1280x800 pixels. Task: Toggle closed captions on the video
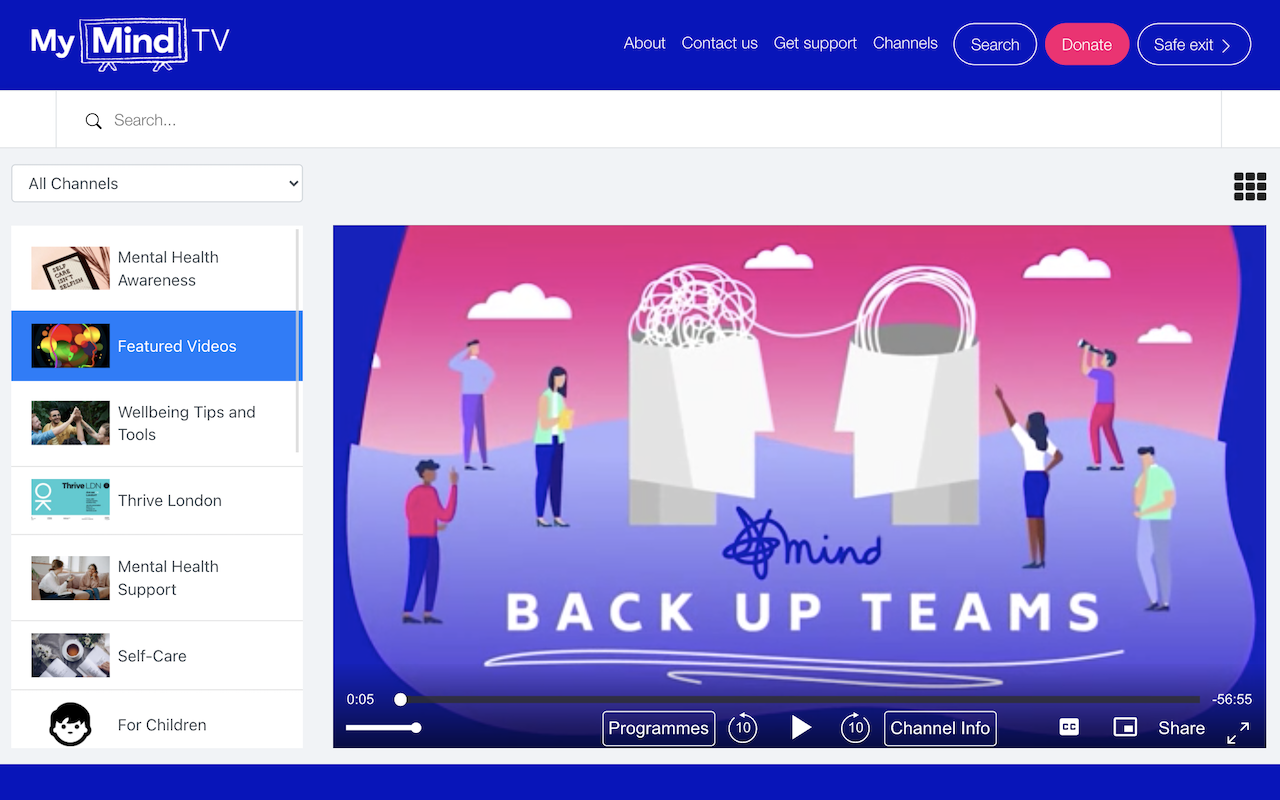(1069, 727)
